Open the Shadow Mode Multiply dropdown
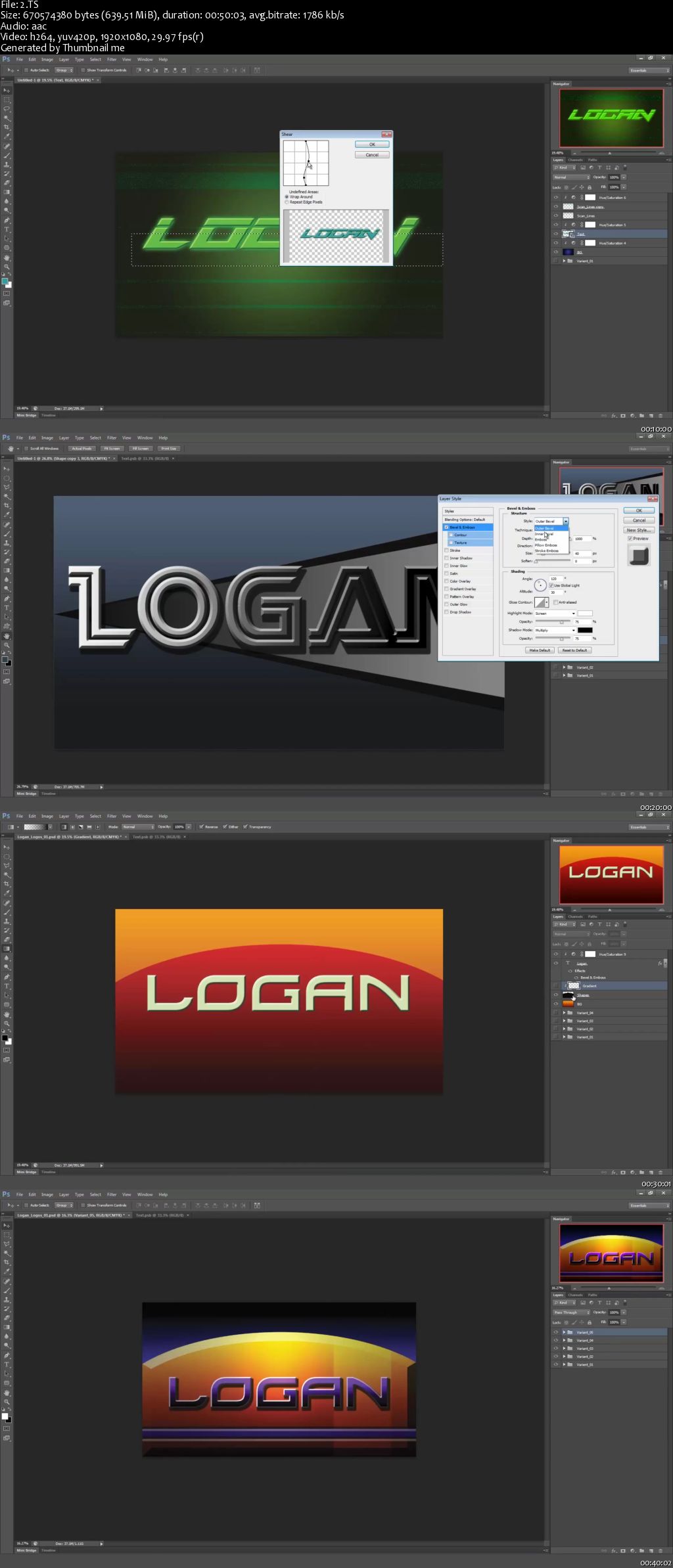The image size is (673, 1568). tap(555, 630)
